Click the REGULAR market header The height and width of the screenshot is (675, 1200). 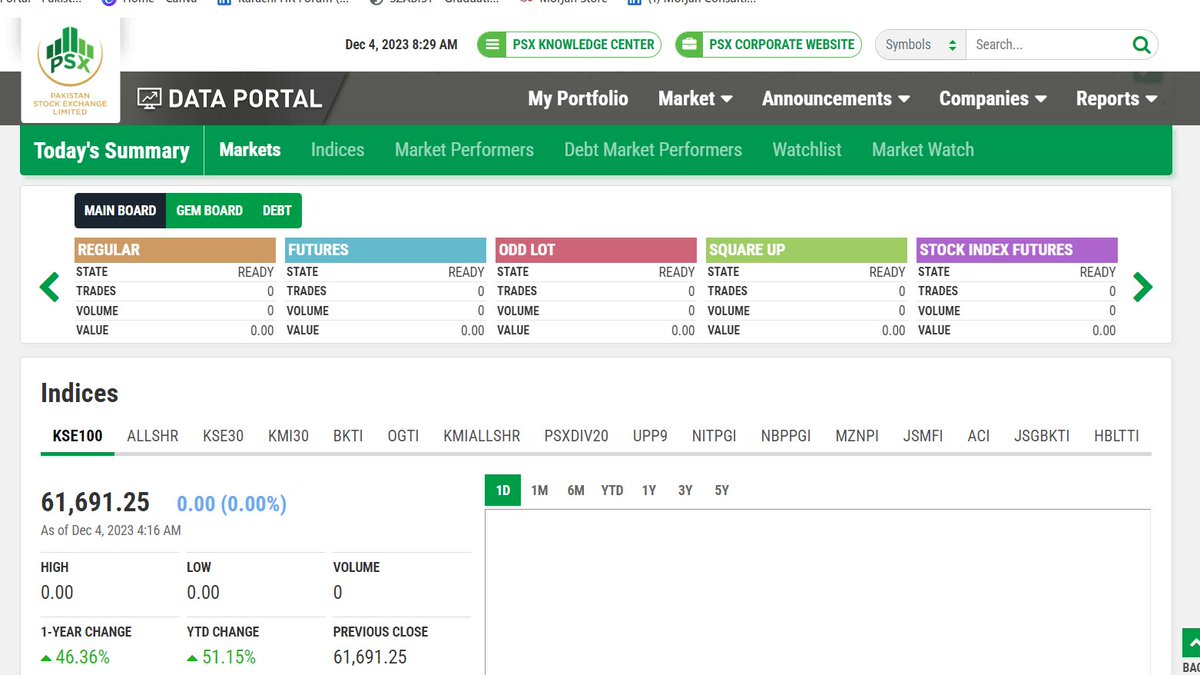pyautogui.click(x=175, y=250)
